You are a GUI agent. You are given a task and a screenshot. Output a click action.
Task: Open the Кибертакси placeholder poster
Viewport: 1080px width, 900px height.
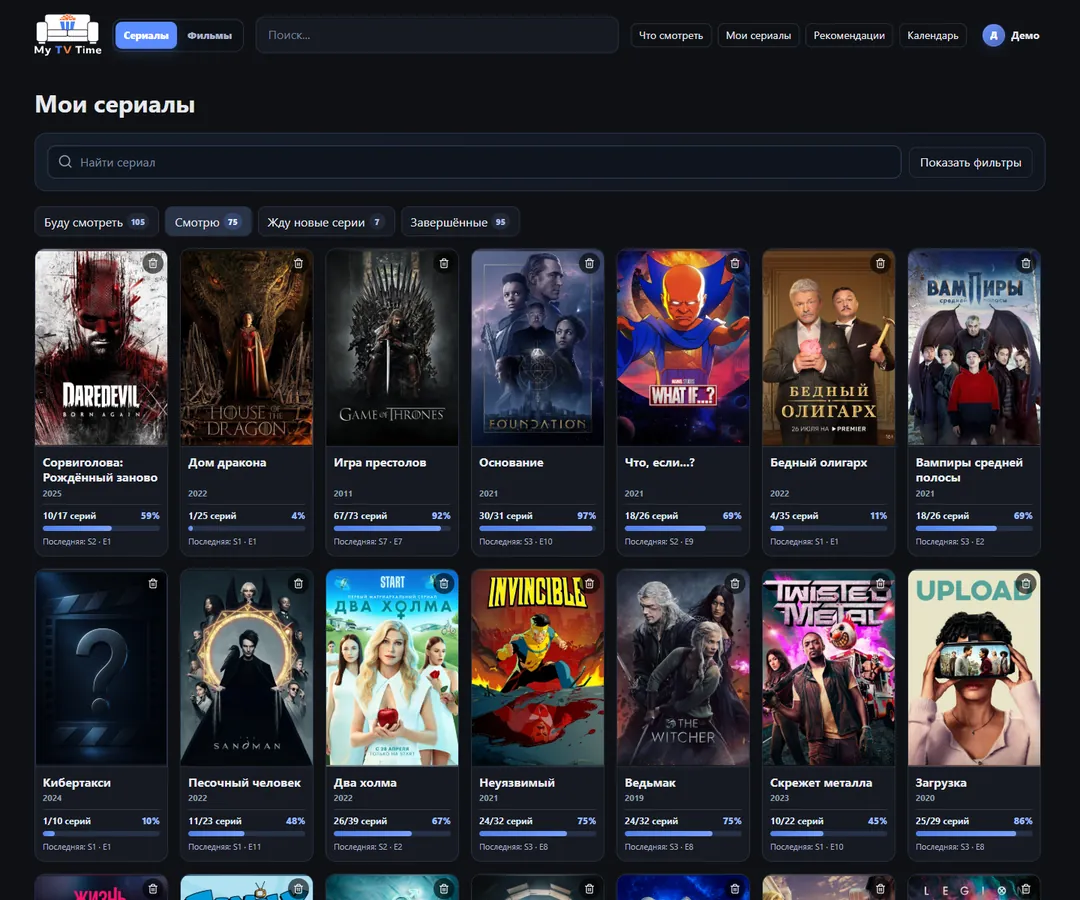pos(101,667)
